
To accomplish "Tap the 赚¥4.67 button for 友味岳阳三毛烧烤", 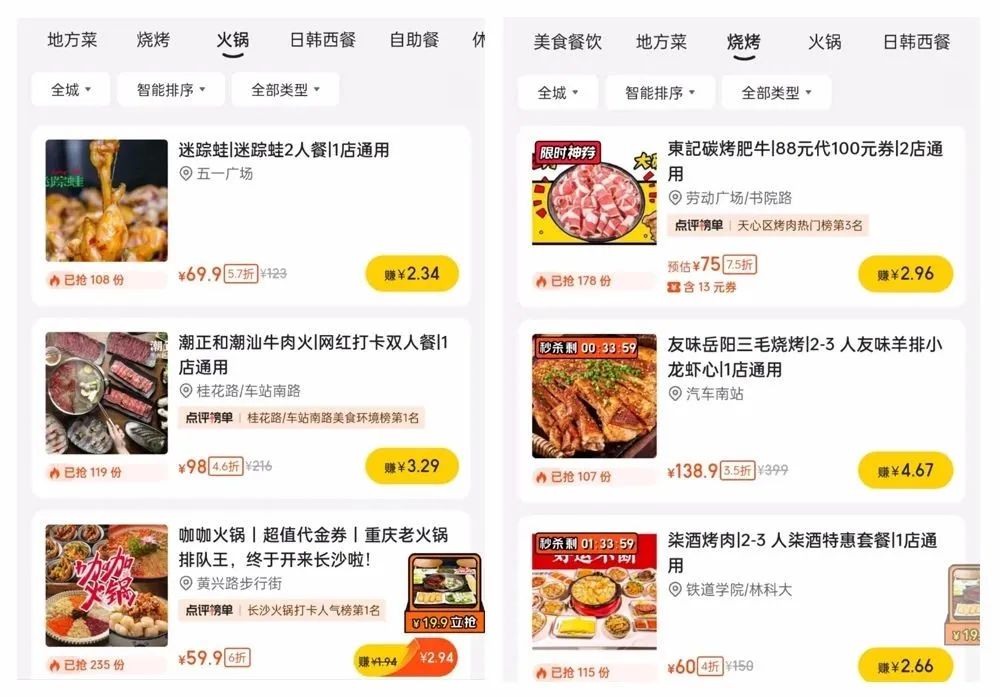I will pos(906,471).
